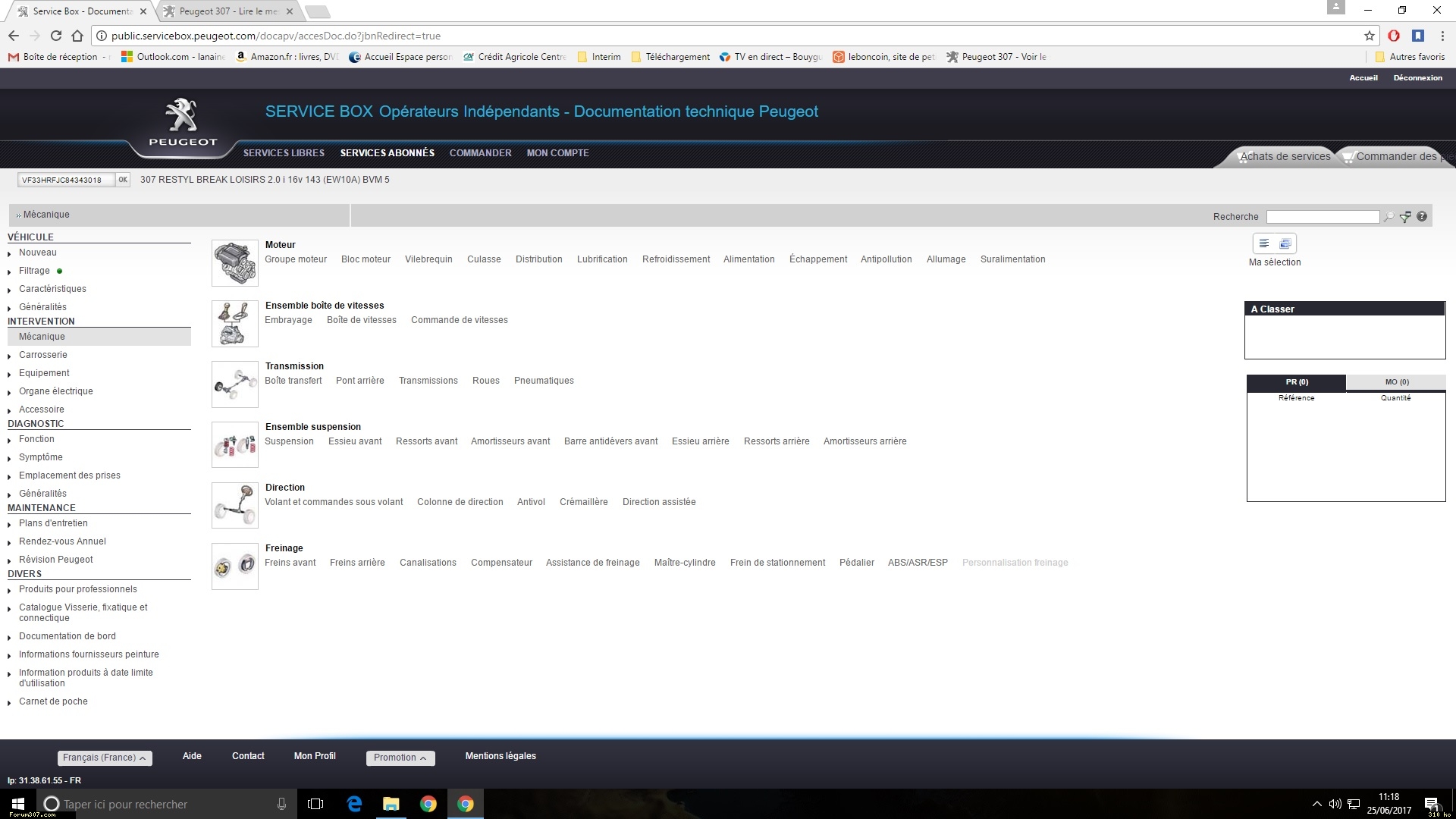
Task: Click the volume icon in system tray
Action: click(x=1335, y=804)
